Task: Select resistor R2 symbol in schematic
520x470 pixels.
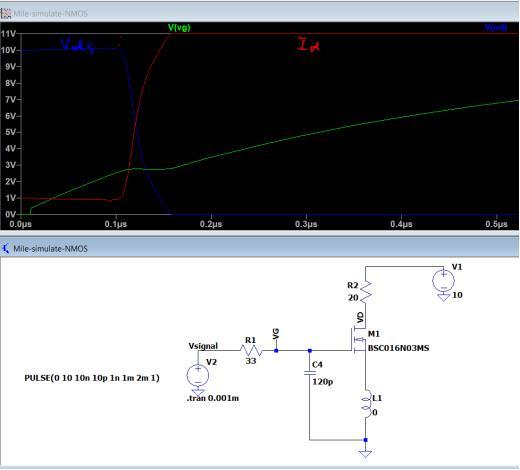Action: 366,291
